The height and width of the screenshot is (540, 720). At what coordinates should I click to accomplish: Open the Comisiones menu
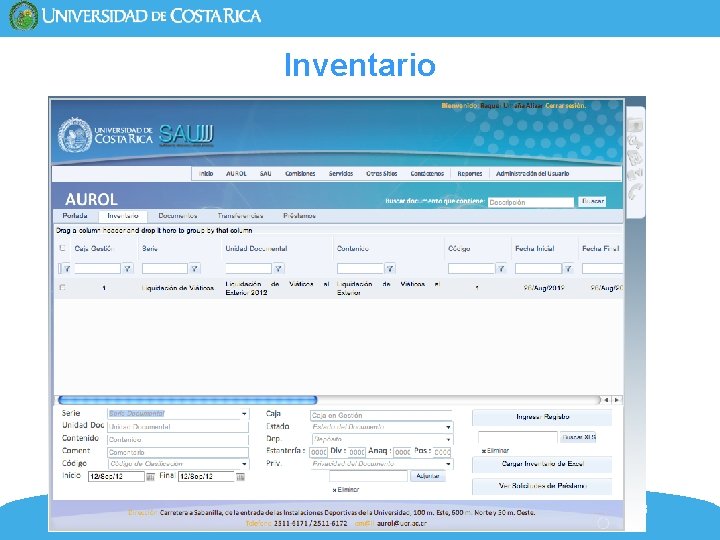[x=300, y=174]
